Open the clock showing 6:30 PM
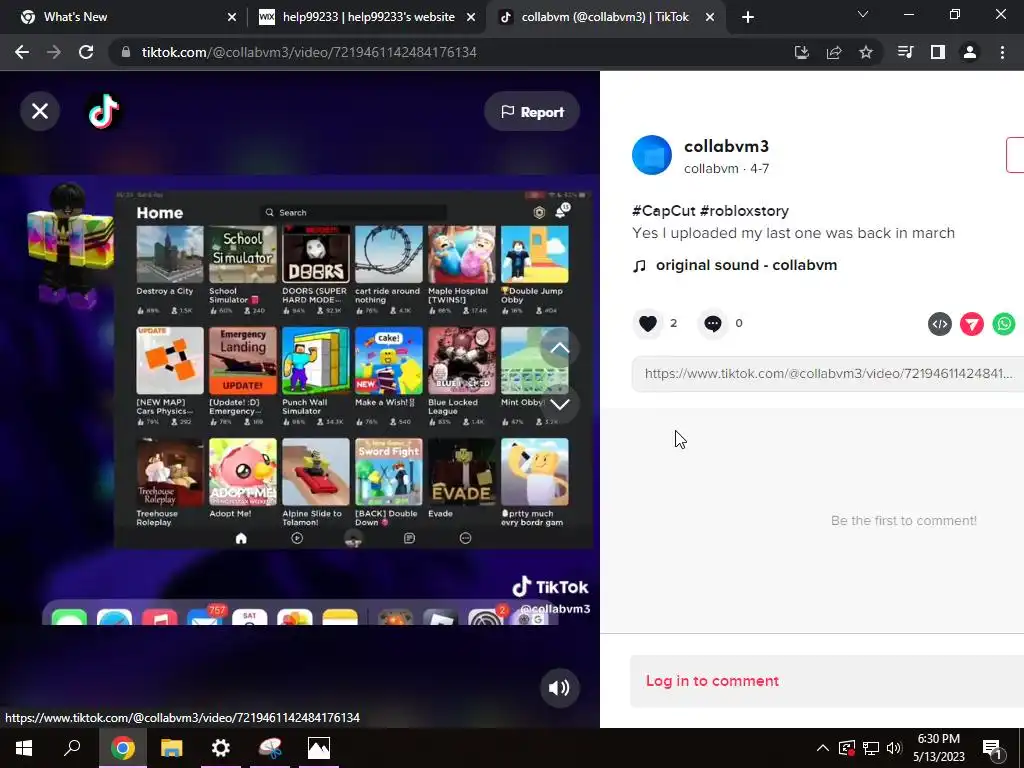The width and height of the screenshot is (1024, 768). click(x=938, y=748)
